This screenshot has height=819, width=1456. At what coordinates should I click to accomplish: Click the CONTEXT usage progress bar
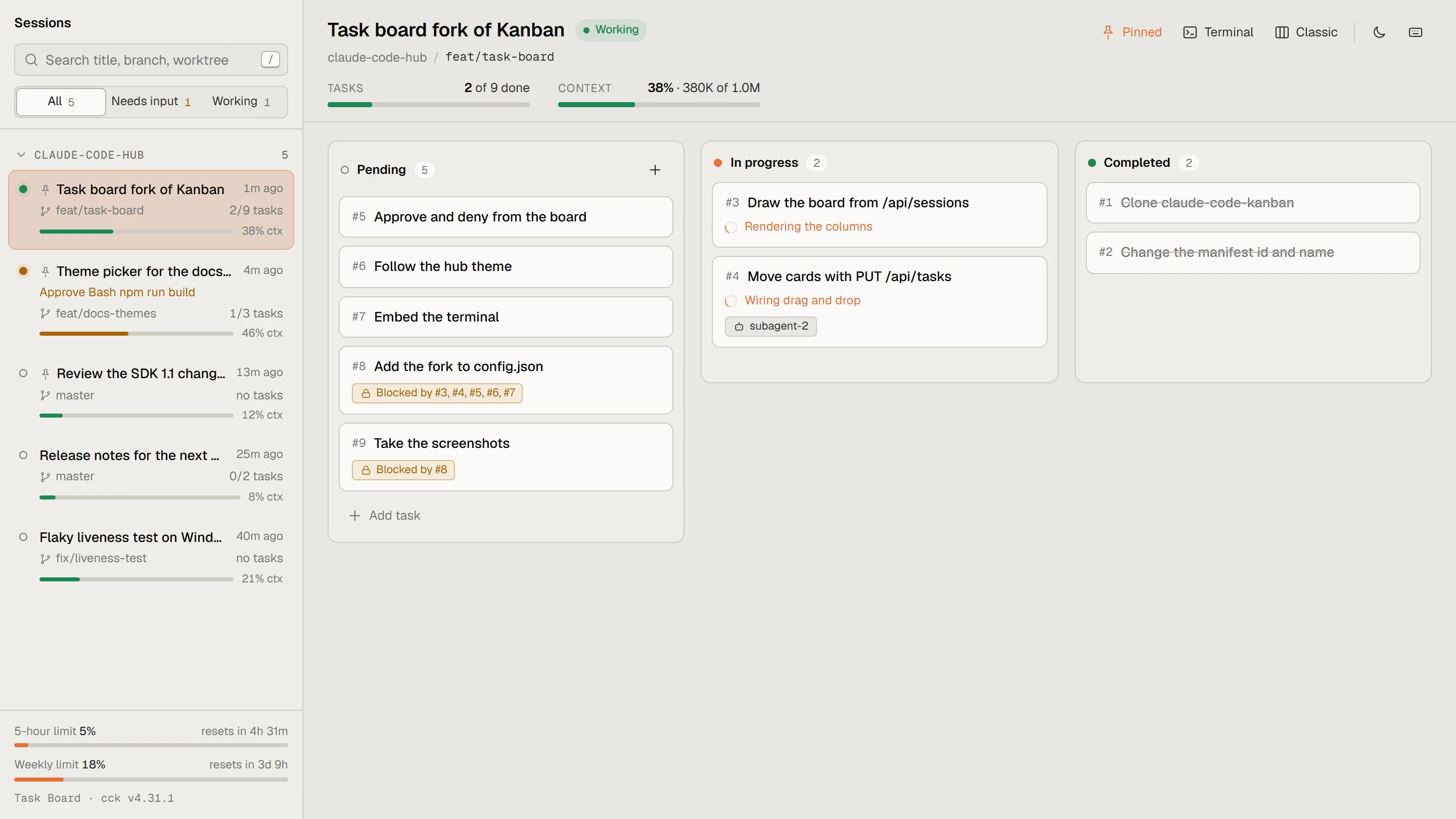659,105
